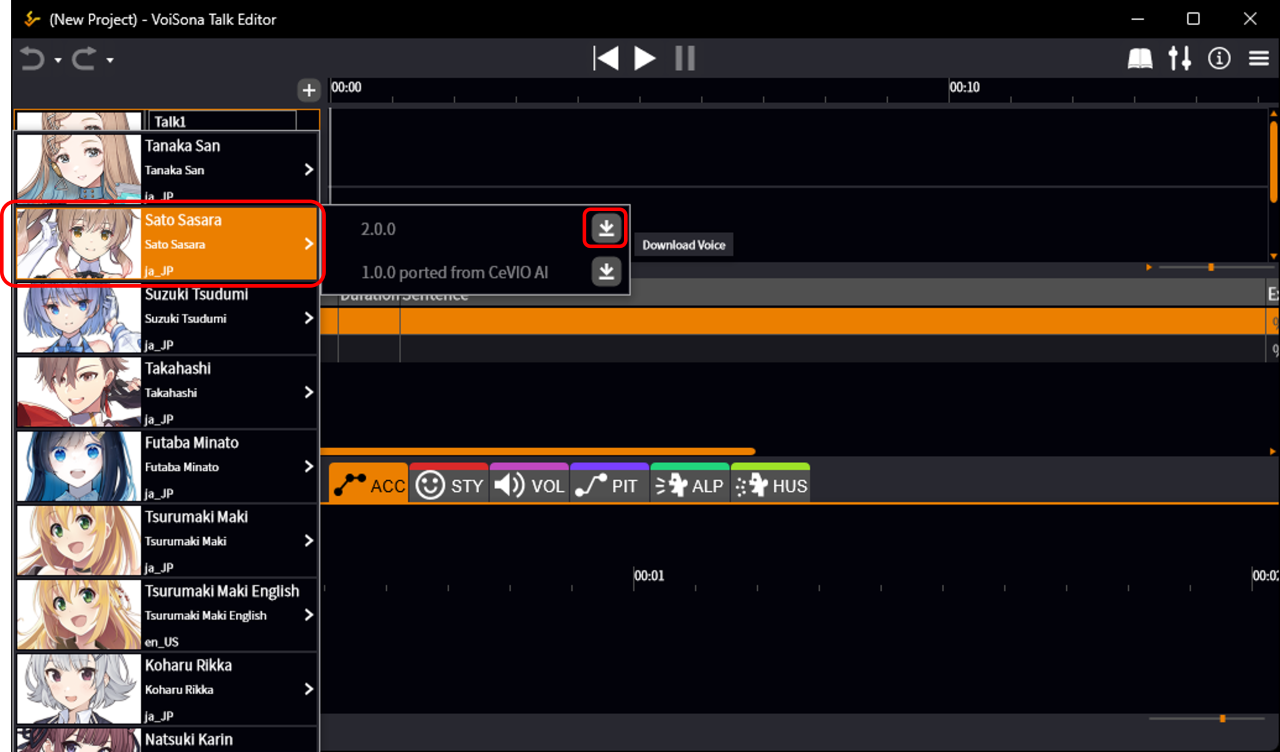This screenshot has width=1280, height=752.
Task: Select the Sato Sasara voice name
Action: point(183,220)
